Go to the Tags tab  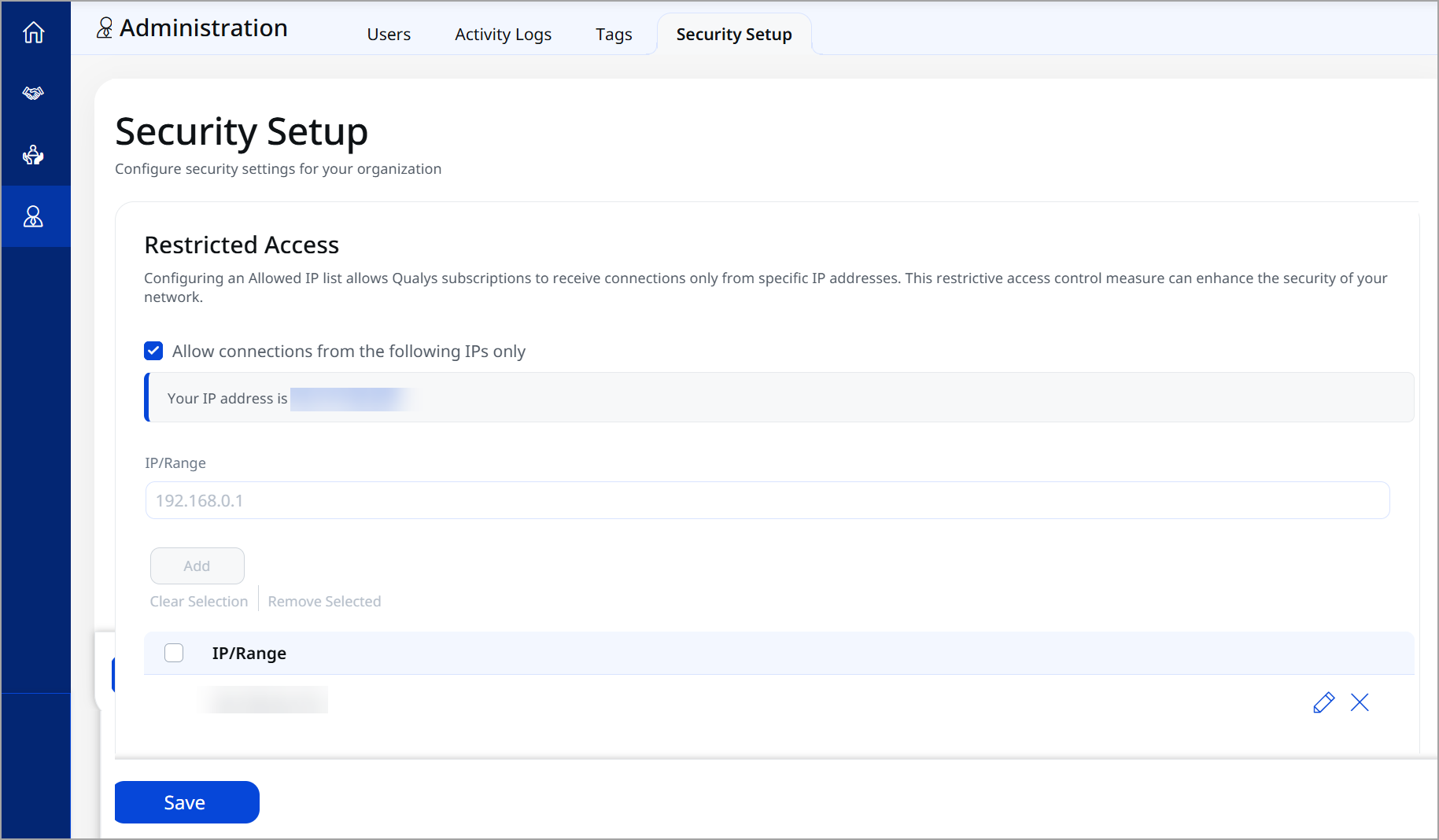pos(614,35)
